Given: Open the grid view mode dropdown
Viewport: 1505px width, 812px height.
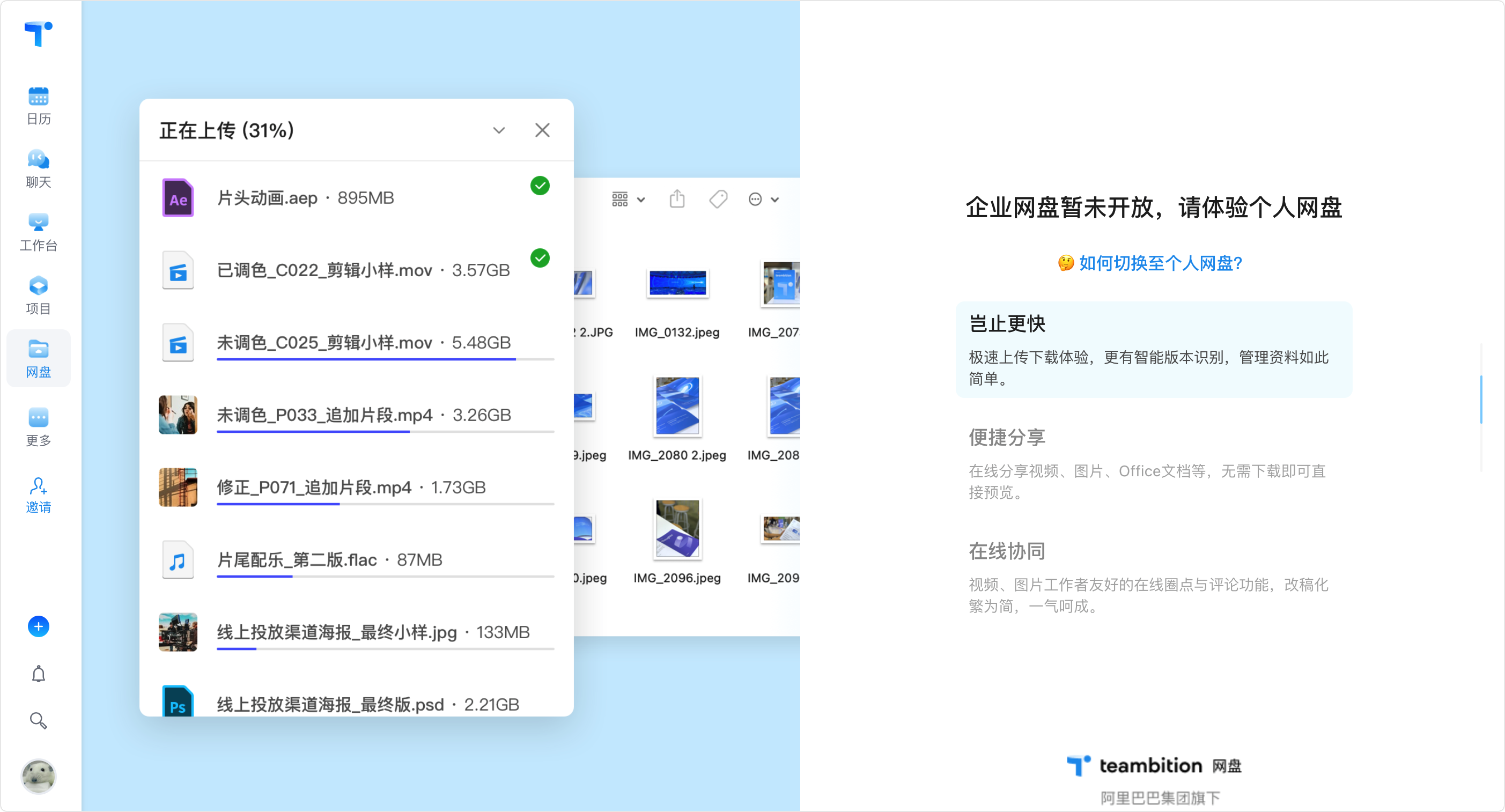Looking at the screenshot, I should (x=628, y=199).
